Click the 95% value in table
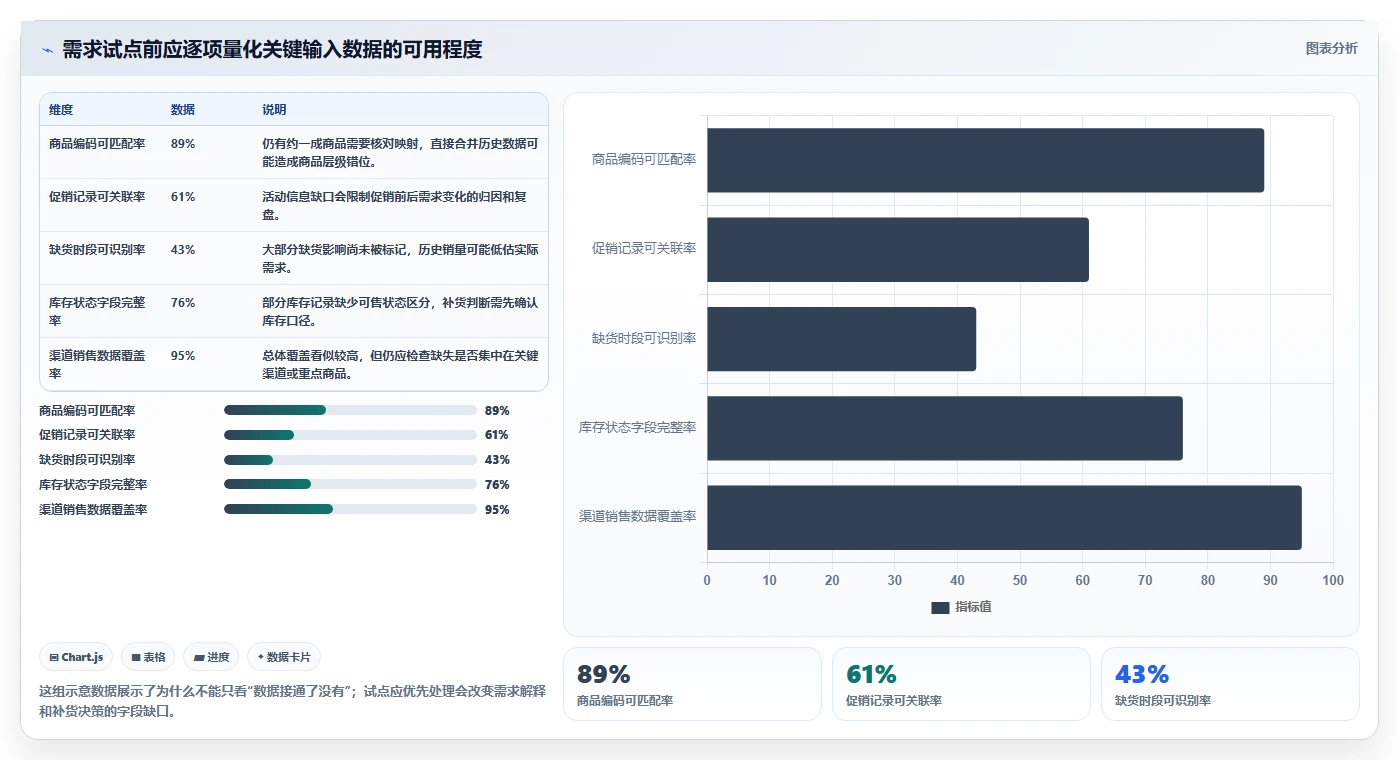Image resolution: width=1399 pixels, height=760 pixels. tap(183, 356)
